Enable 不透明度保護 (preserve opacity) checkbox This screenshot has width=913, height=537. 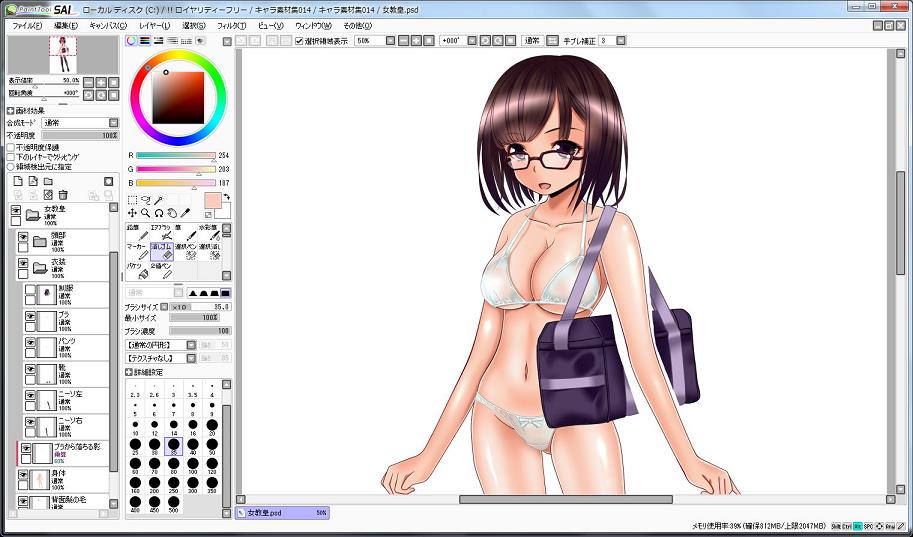11,147
